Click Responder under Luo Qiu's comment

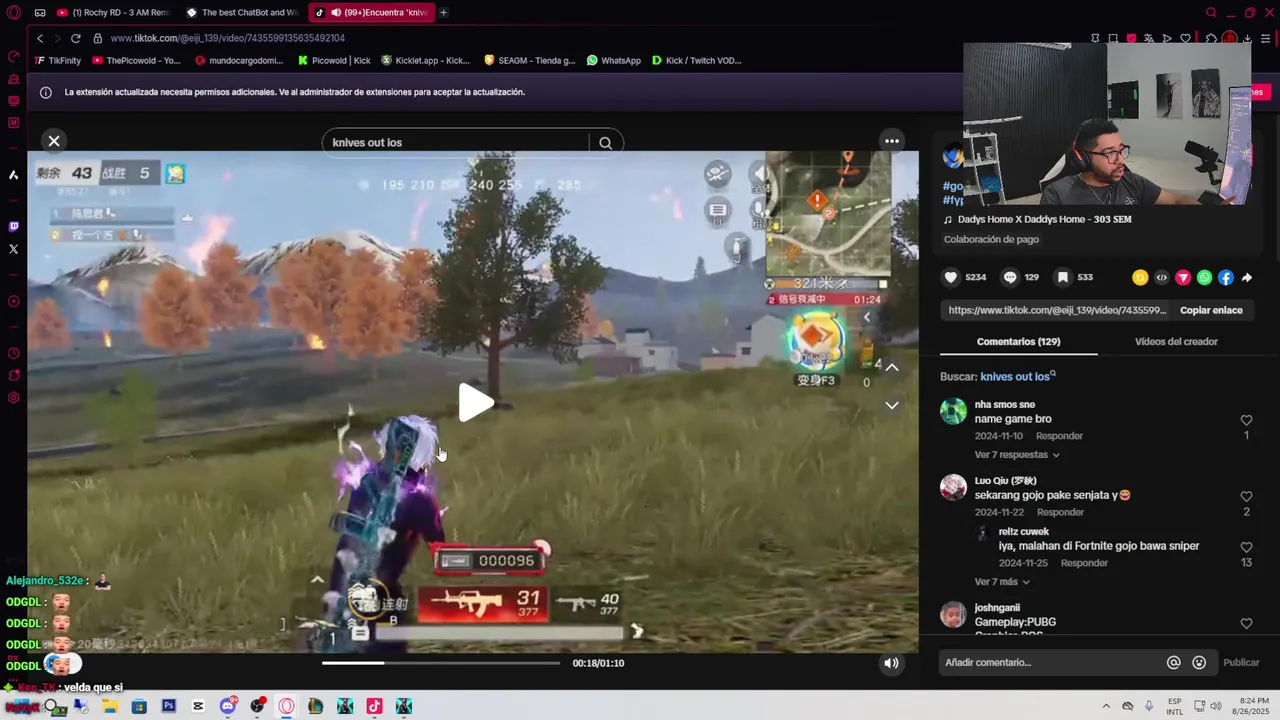point(1060,512)
